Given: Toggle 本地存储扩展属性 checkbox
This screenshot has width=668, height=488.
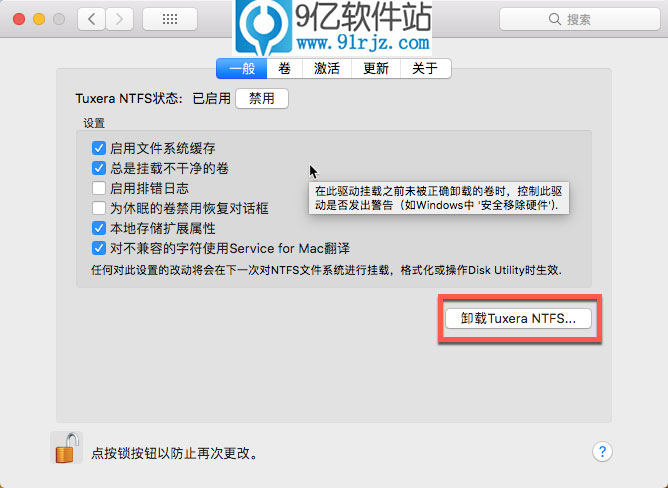Looking at the screenshot, I should pos(99,228).
